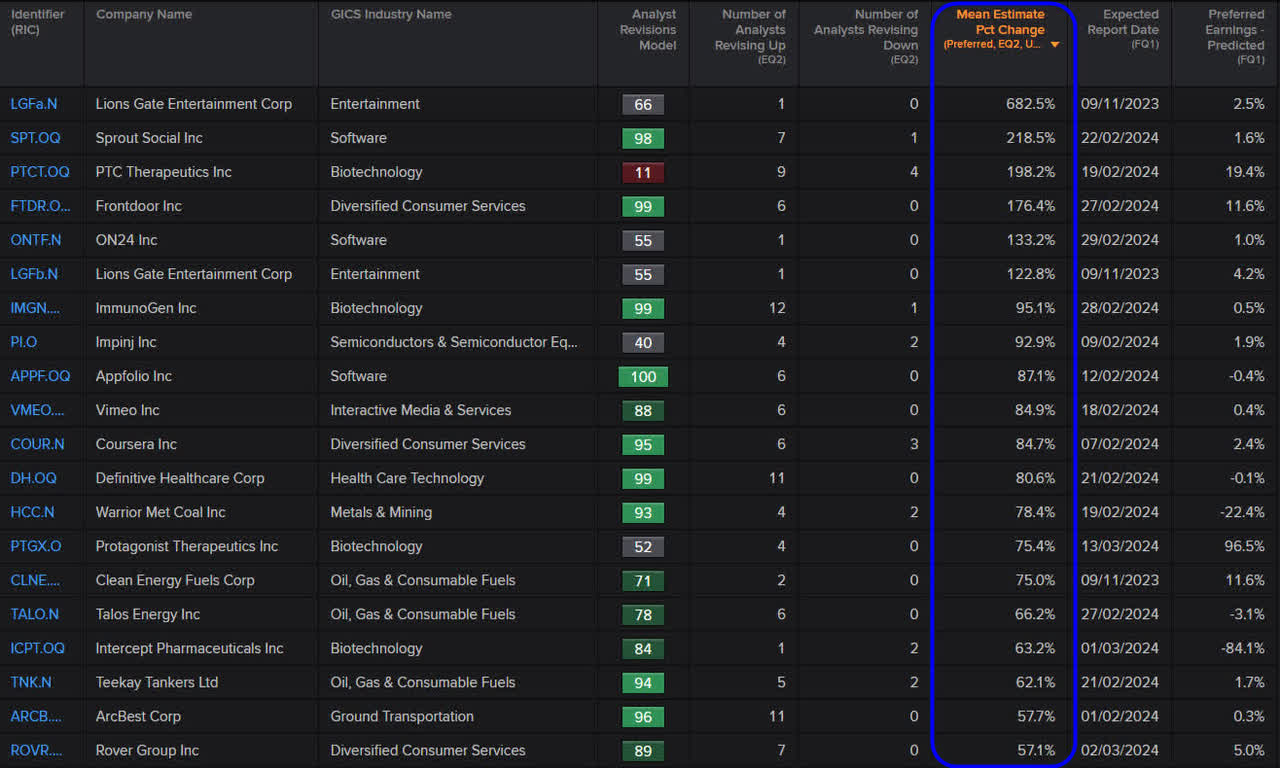This screenshot has height=768, width=1280.
Task: Open the SPT.OQ ticker link
Action: click(x=36, y=138)
